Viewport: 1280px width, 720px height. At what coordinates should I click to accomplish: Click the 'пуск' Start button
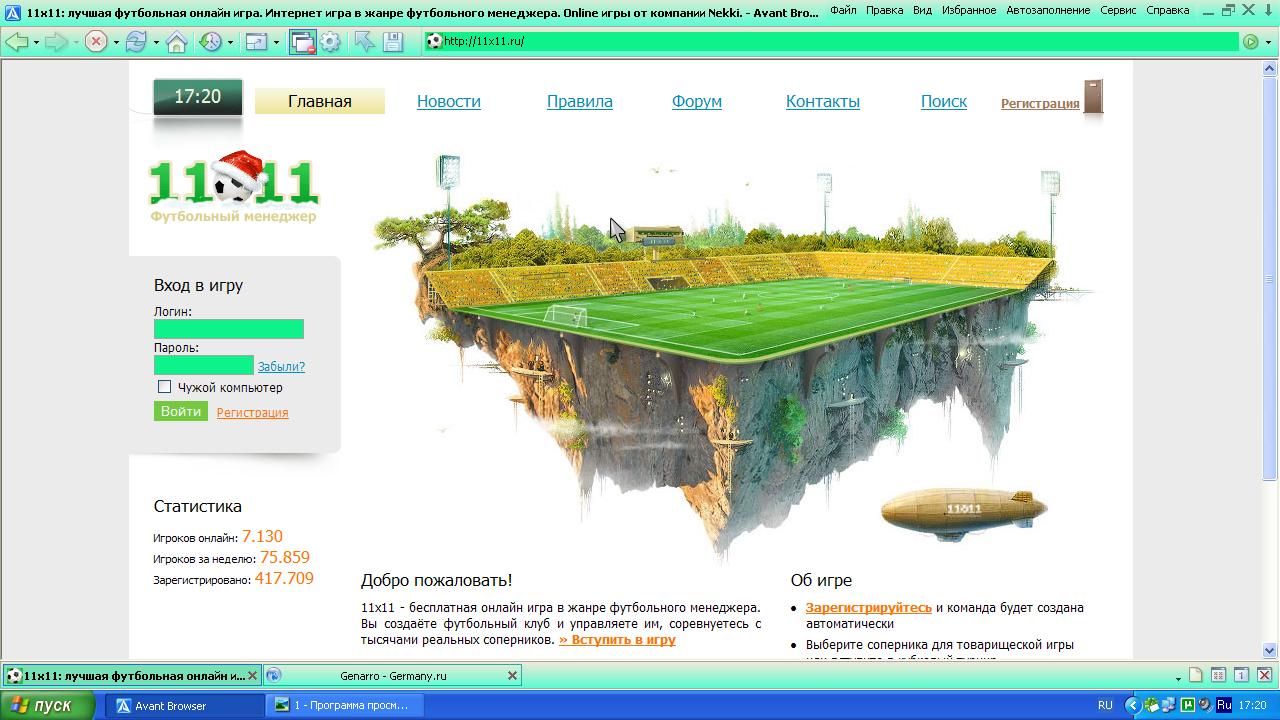click(x=42, y=705)
